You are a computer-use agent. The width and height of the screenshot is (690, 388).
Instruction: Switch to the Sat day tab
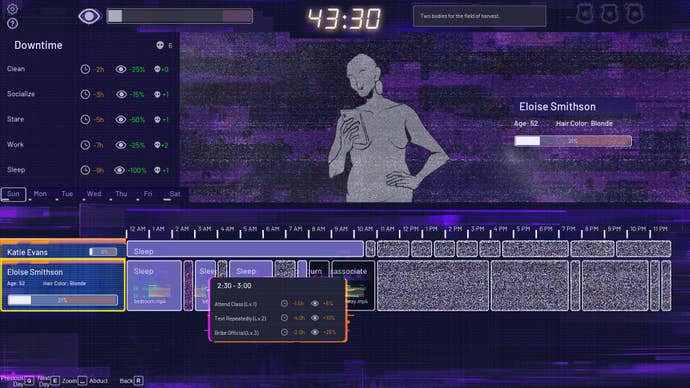(175, 194)
